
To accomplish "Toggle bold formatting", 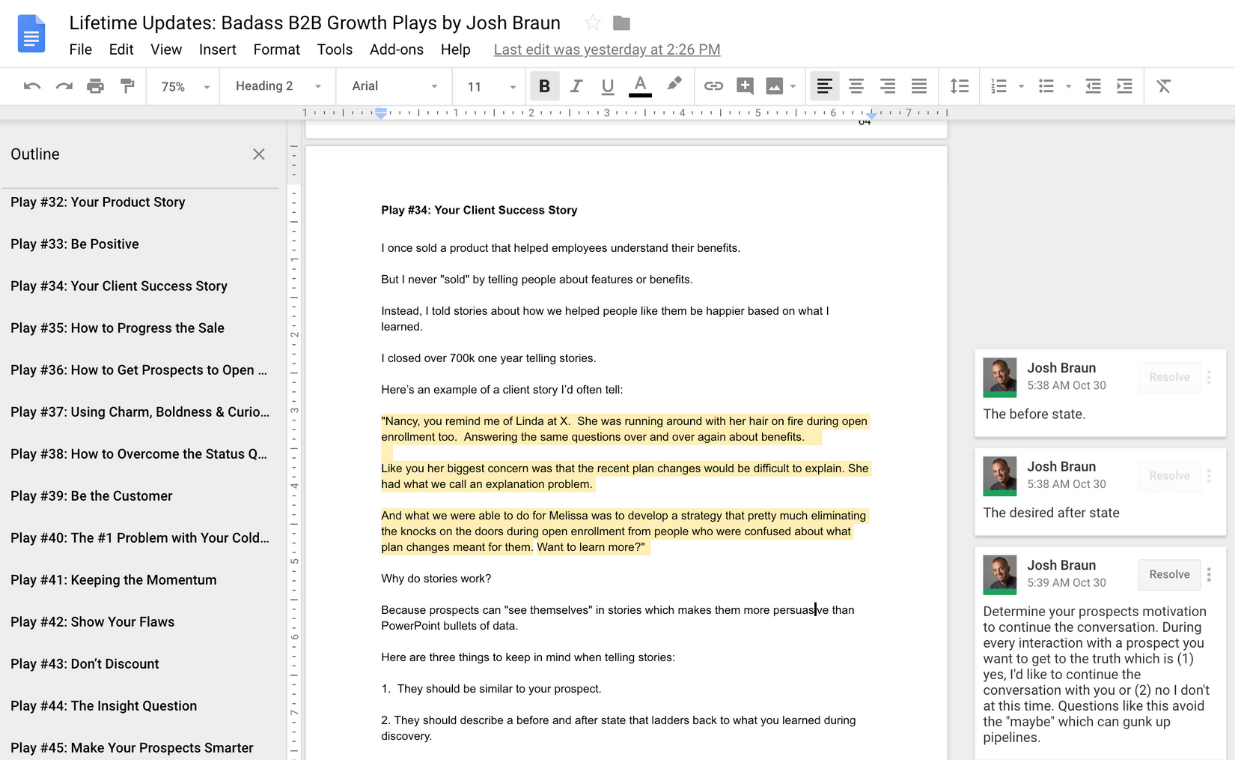I will click(x=544, y=86).
